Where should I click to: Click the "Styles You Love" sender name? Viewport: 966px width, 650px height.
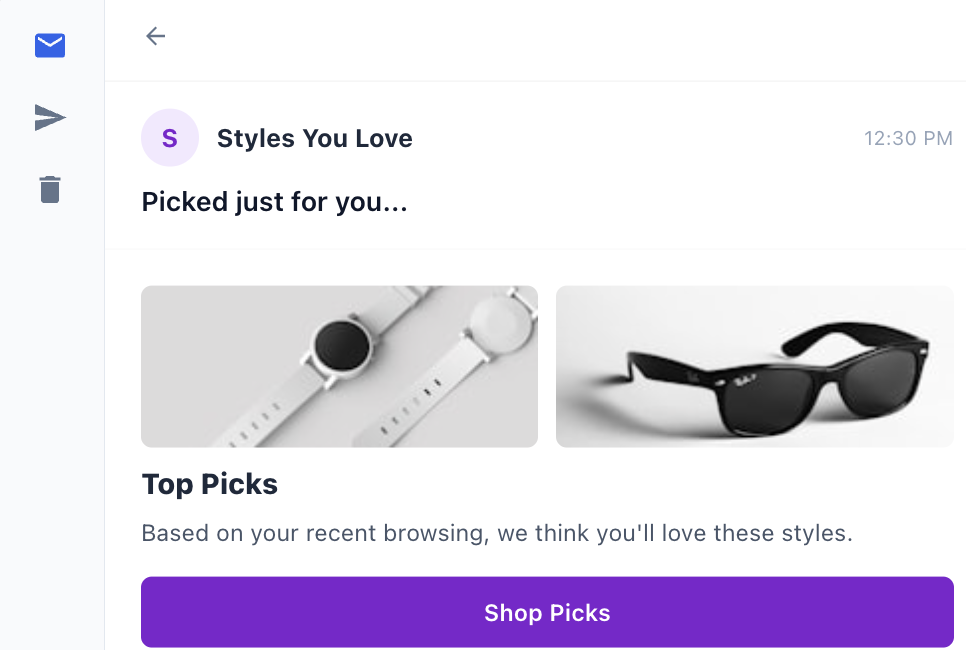tap(314, 138)
